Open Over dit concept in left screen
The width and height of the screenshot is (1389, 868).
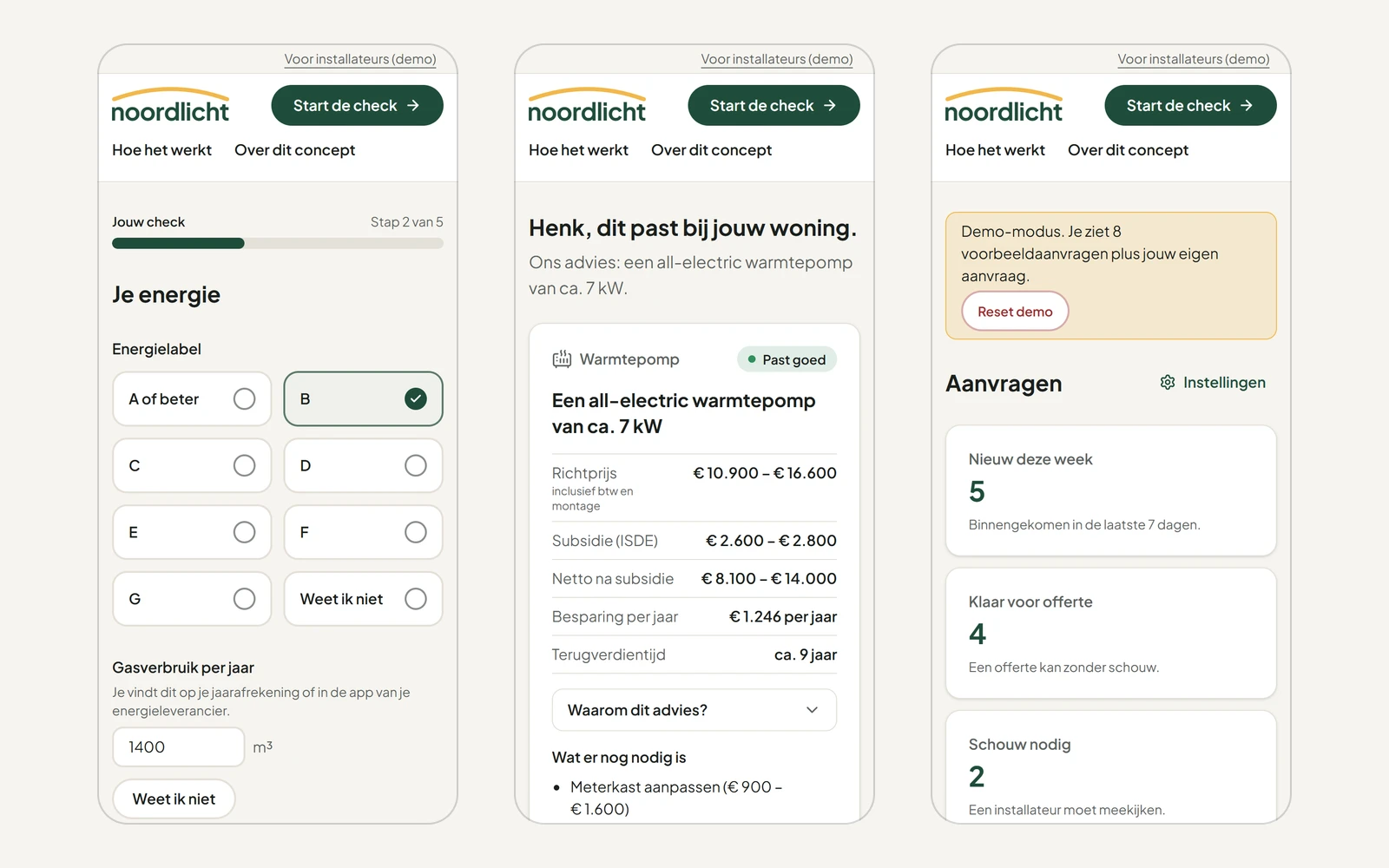tap(294, 150)
